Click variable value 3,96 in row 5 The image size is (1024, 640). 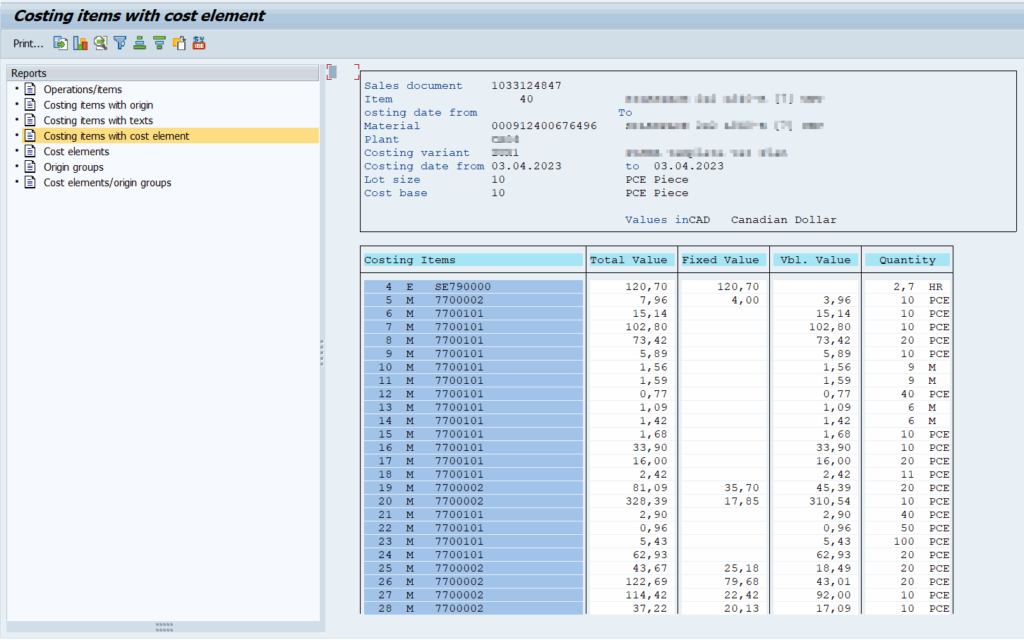837,300
